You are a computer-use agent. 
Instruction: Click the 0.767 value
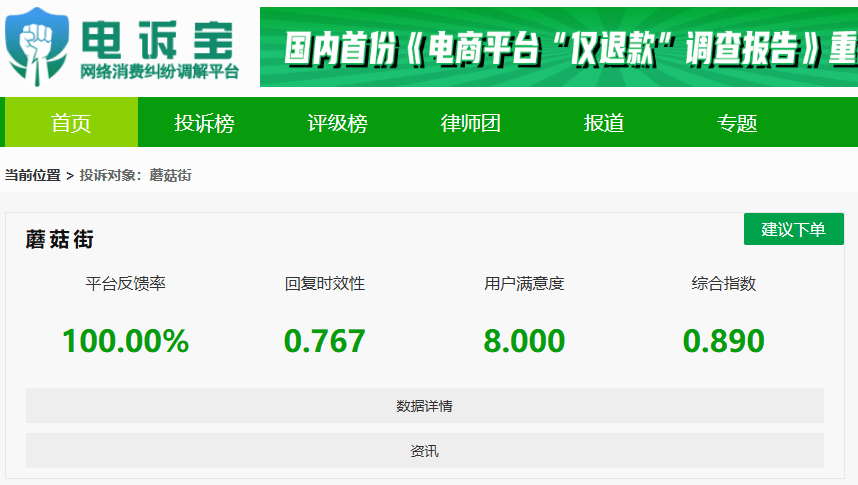[x=324, y=340]
